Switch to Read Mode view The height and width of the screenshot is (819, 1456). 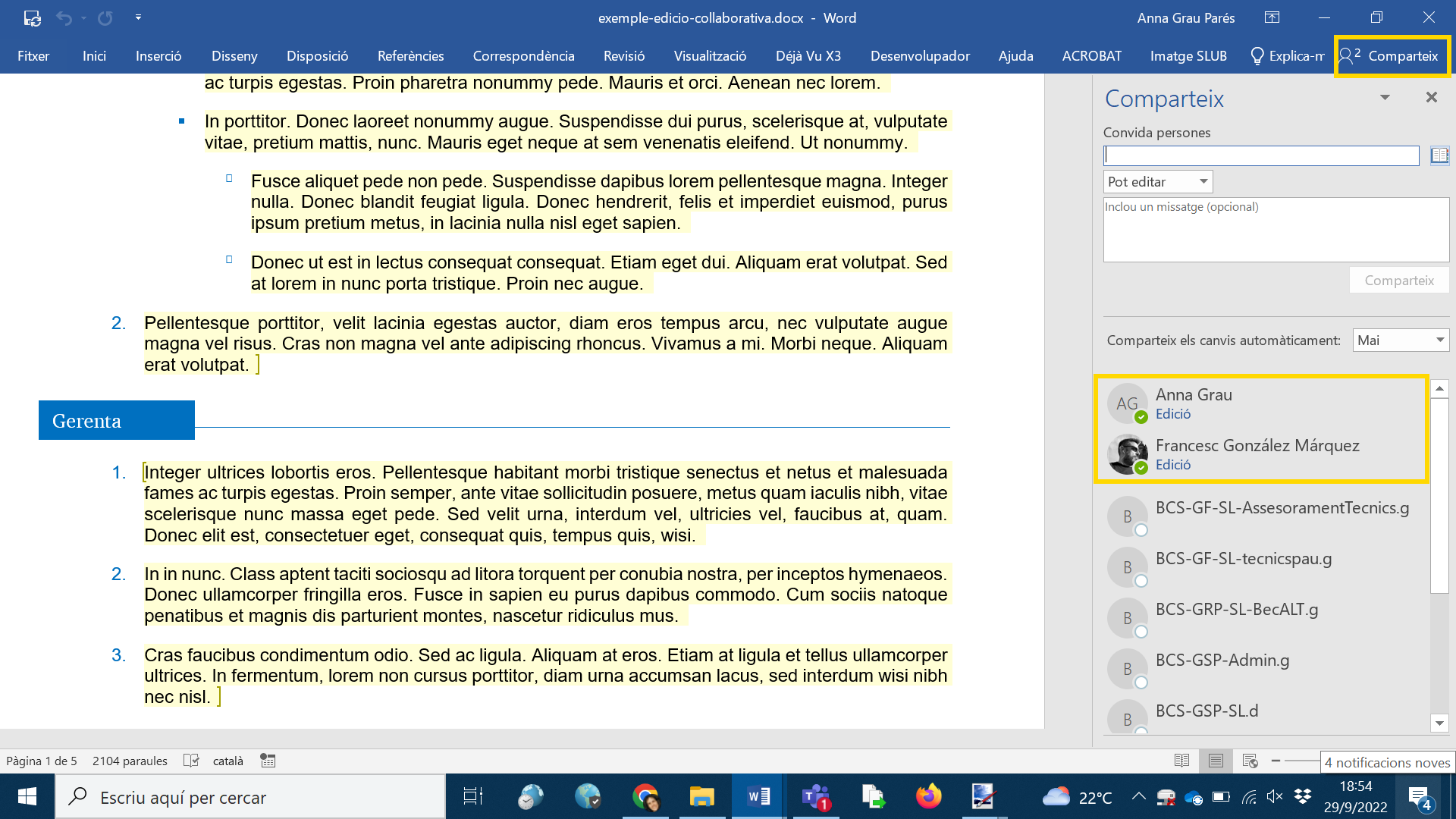pos(1181,761)
